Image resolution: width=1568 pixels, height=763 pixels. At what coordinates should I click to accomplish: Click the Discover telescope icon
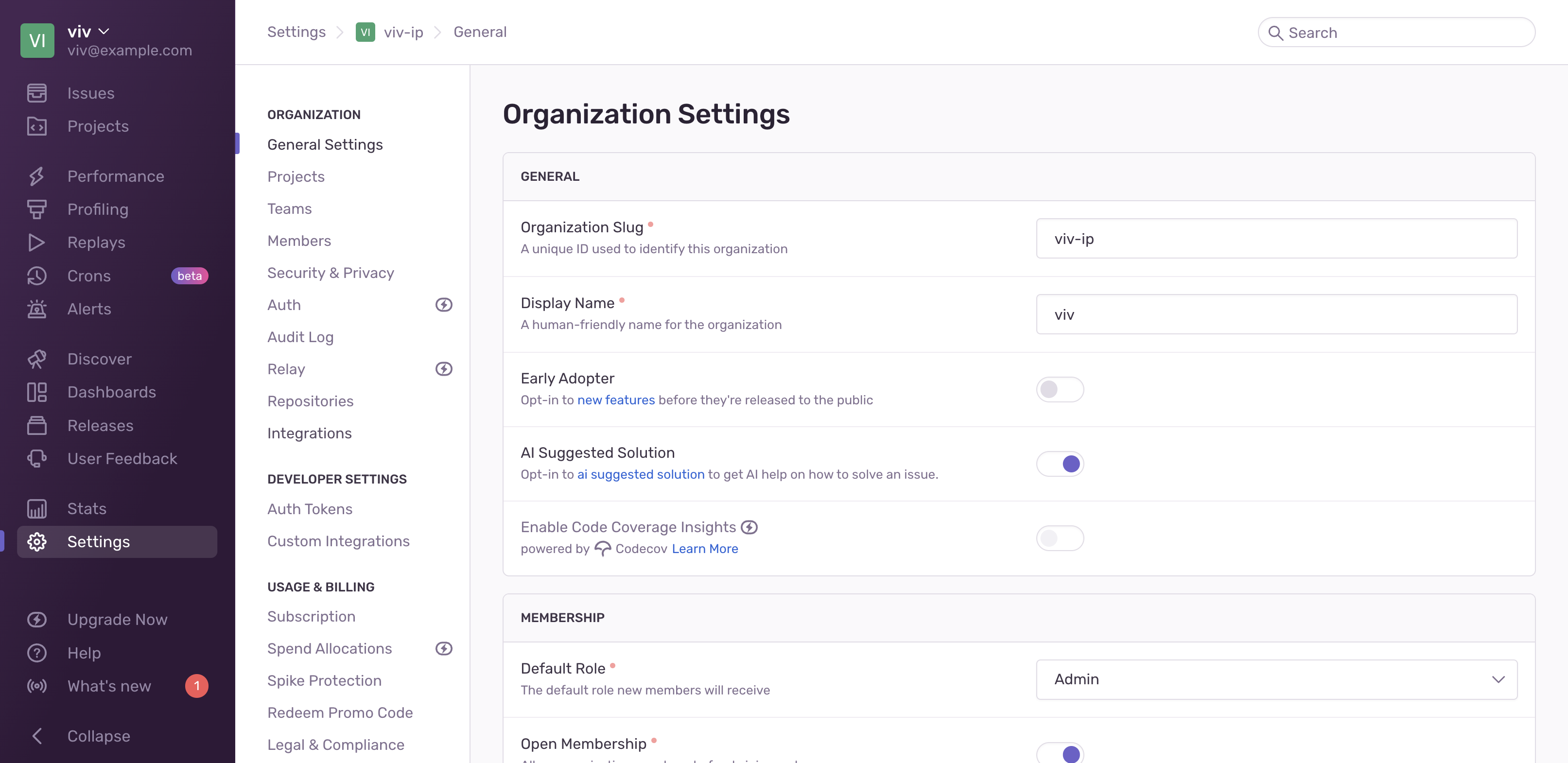click(36, 359)
